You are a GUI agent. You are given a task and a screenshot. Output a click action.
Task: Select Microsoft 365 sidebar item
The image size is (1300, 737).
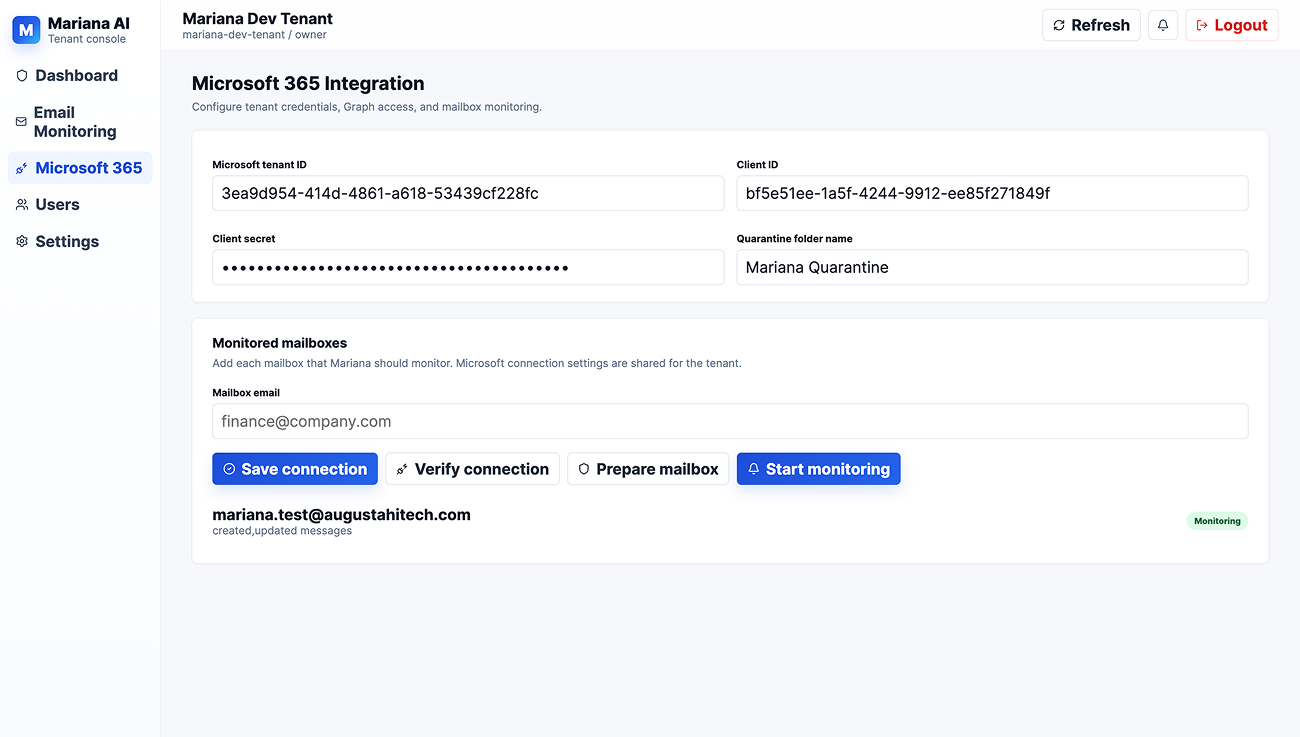point(80,168)
